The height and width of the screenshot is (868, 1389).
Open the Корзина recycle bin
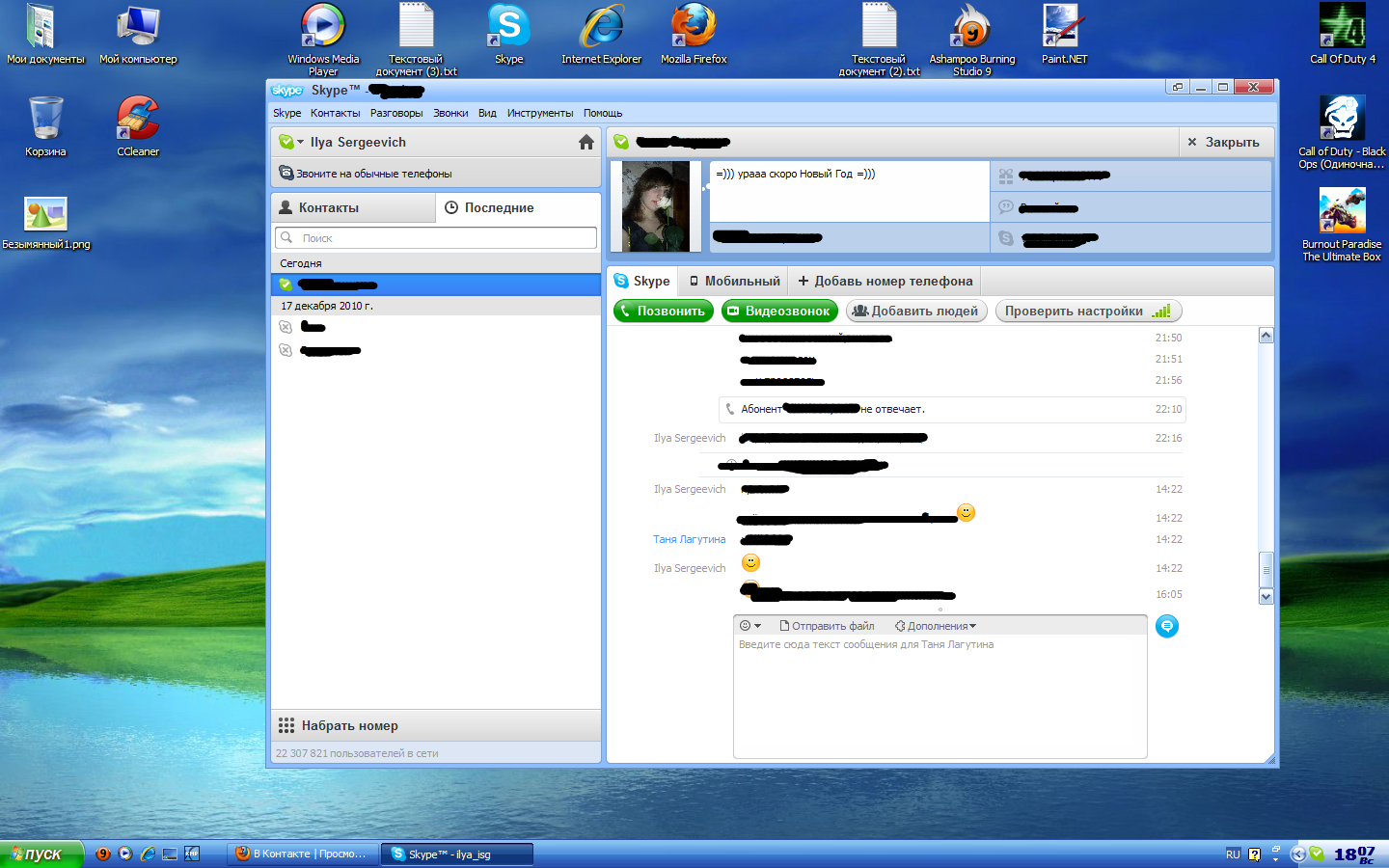tap(45, 126)
